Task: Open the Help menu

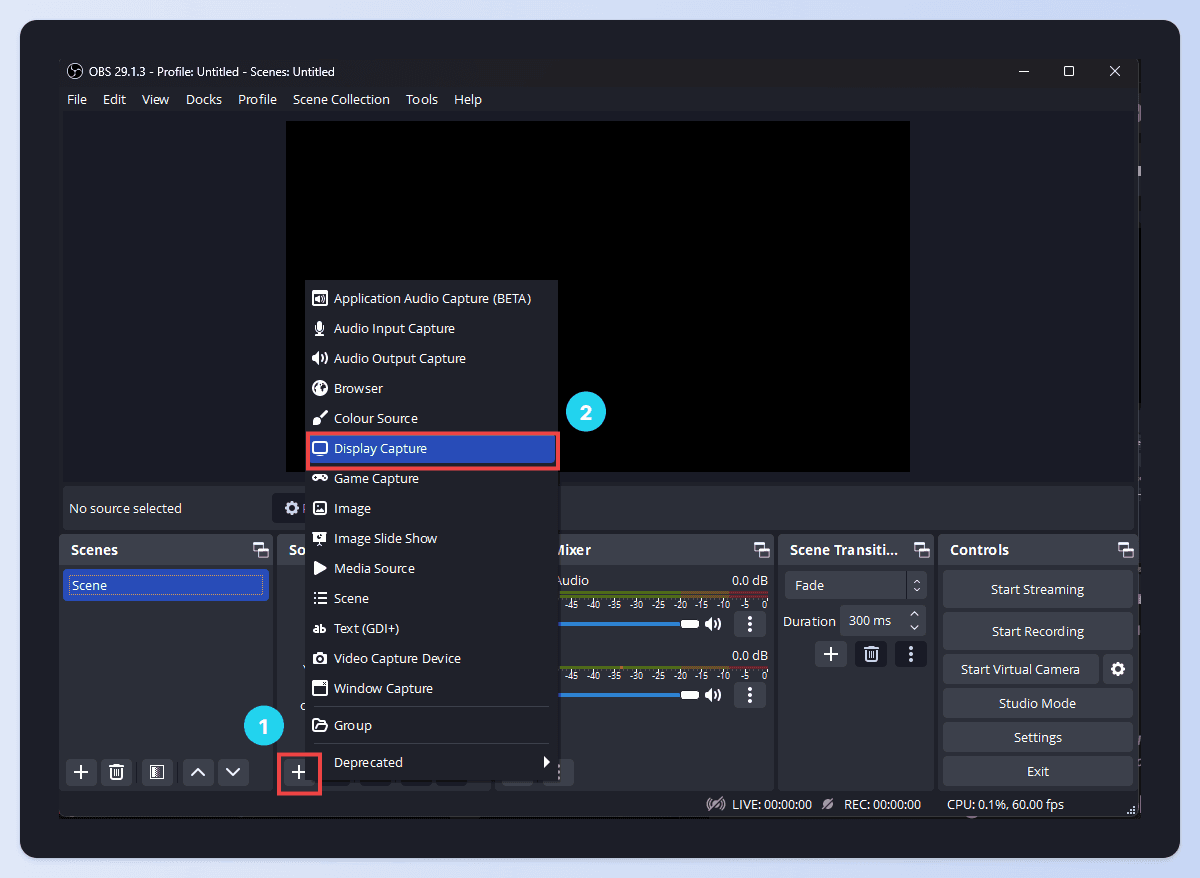Action: pyautogui.click(x=468, y=99)
